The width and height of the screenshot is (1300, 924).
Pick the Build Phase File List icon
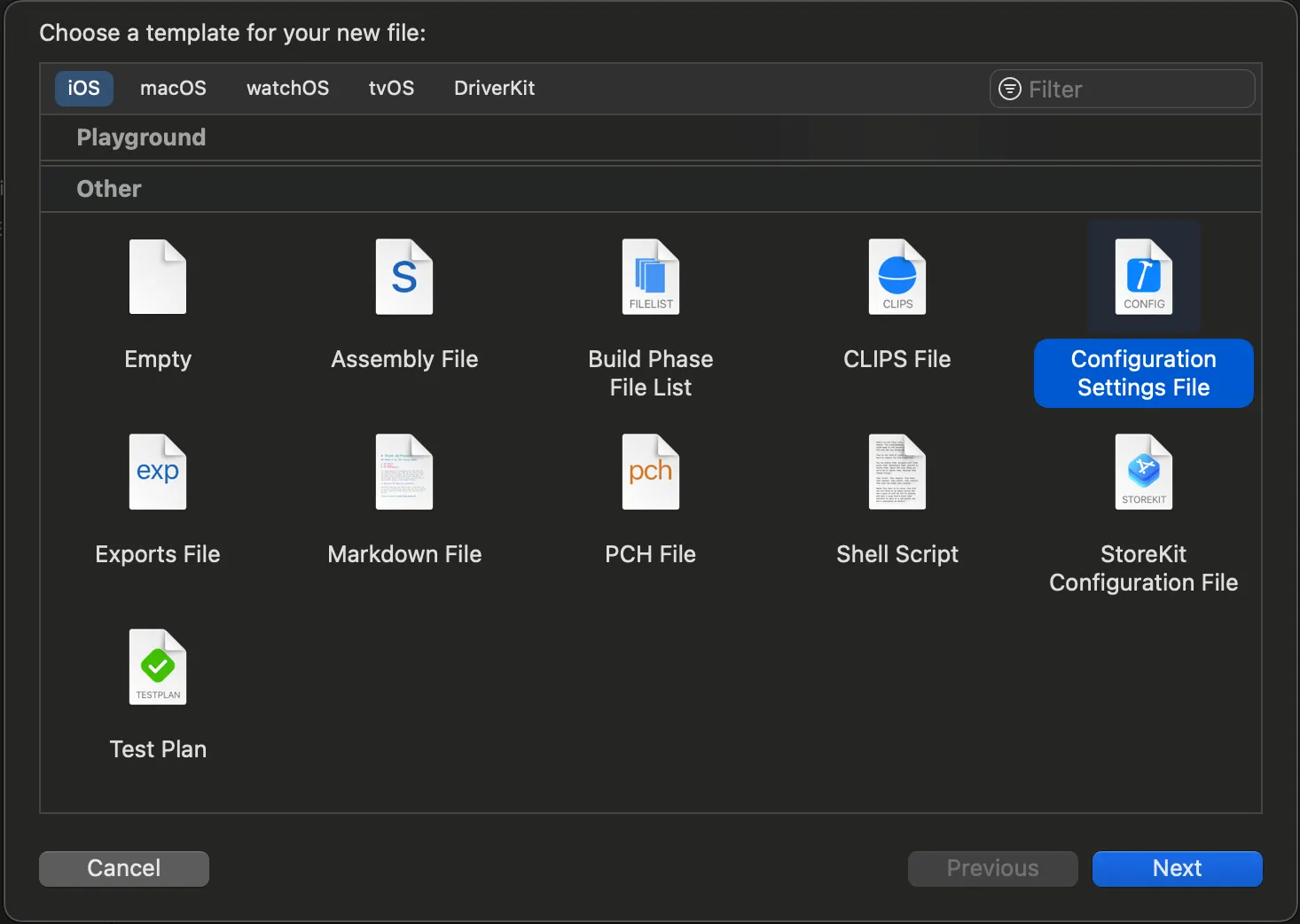coord(651,277)
